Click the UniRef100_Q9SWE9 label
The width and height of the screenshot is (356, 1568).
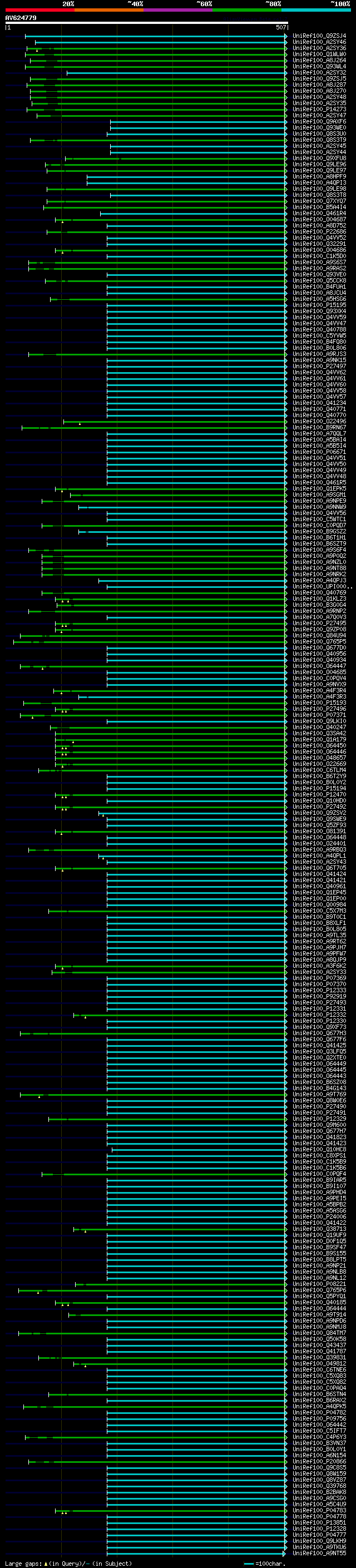click(319, 819)
